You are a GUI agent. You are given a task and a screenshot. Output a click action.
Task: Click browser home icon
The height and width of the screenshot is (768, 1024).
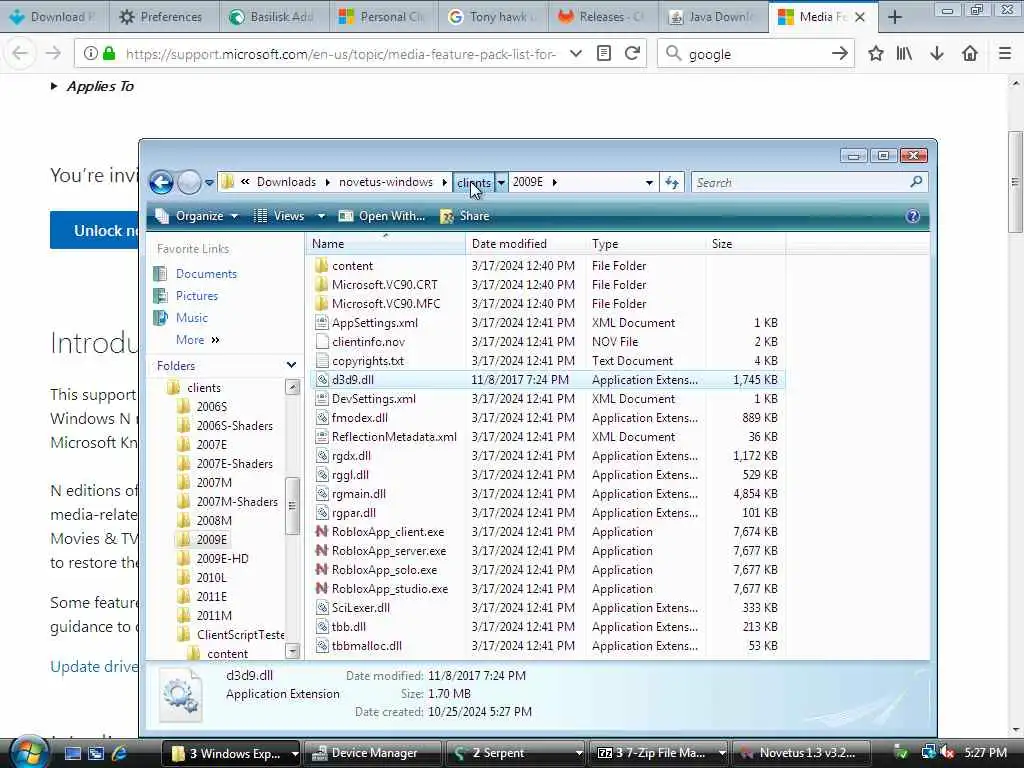click(970, 54)
